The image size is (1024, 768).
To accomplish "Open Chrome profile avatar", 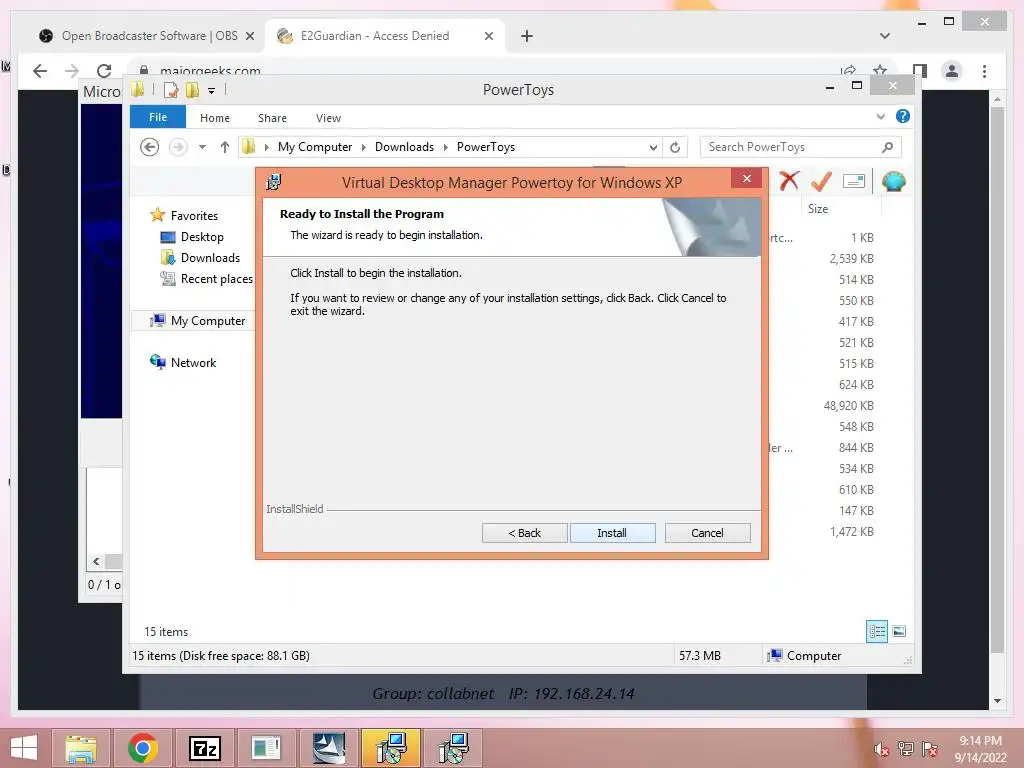I will [952, 71].
